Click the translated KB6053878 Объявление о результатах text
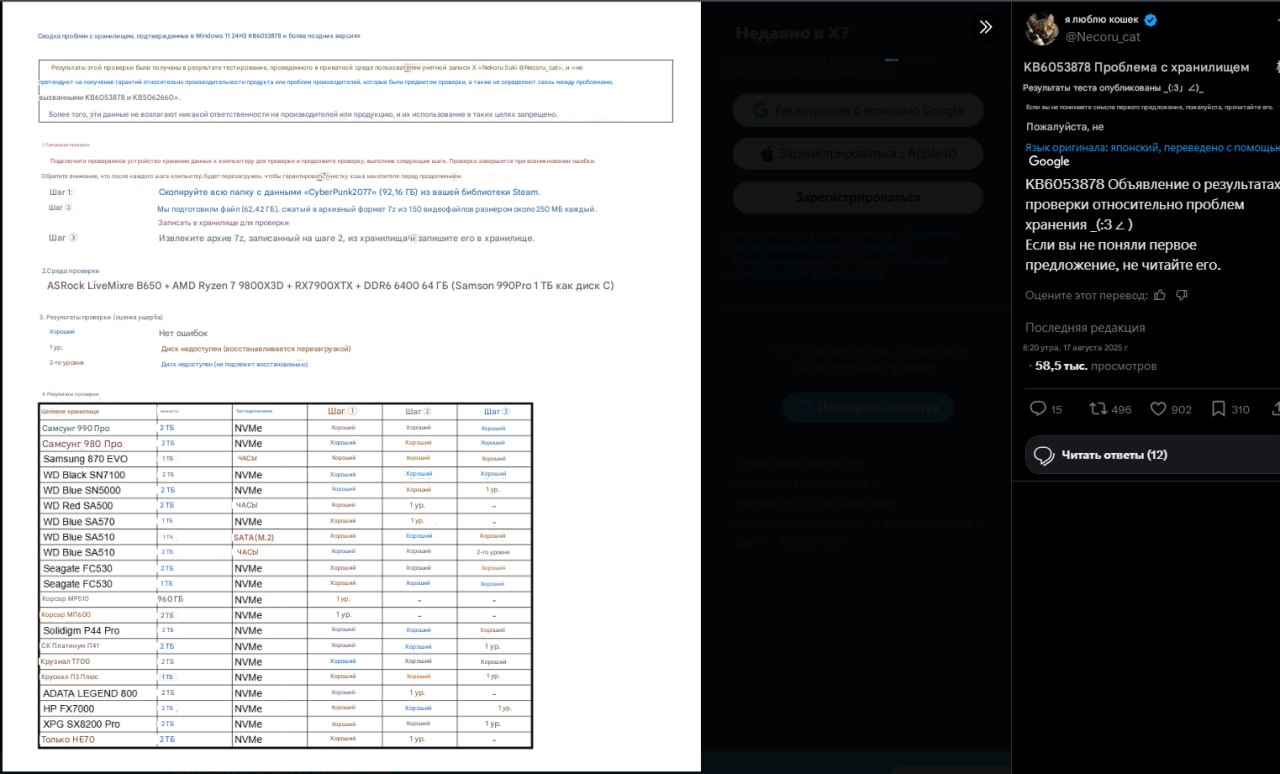The height and width of the screenshot is (774, 1280). tap(1152, 204)
